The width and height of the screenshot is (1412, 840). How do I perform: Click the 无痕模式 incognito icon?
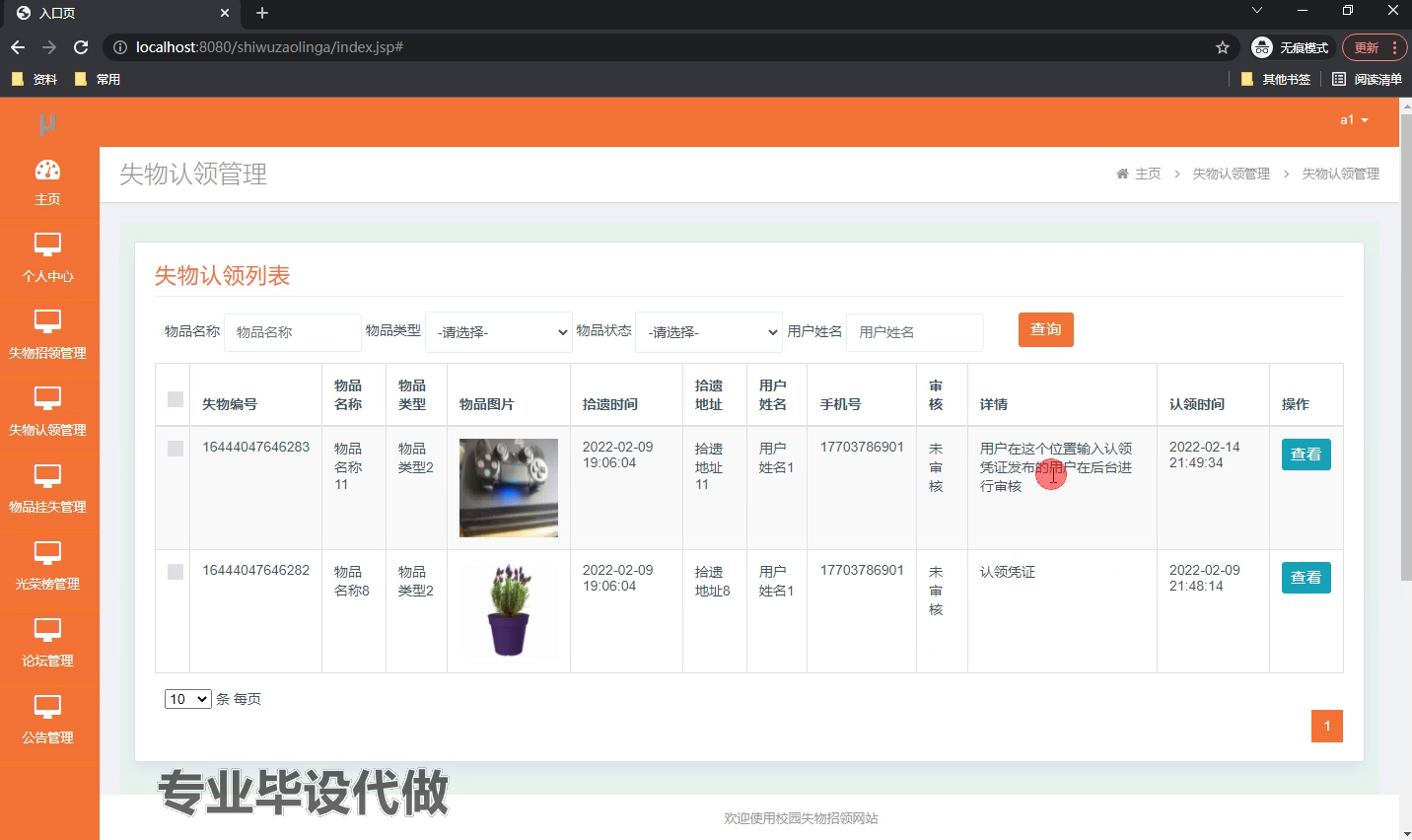tap(1262, 47)
